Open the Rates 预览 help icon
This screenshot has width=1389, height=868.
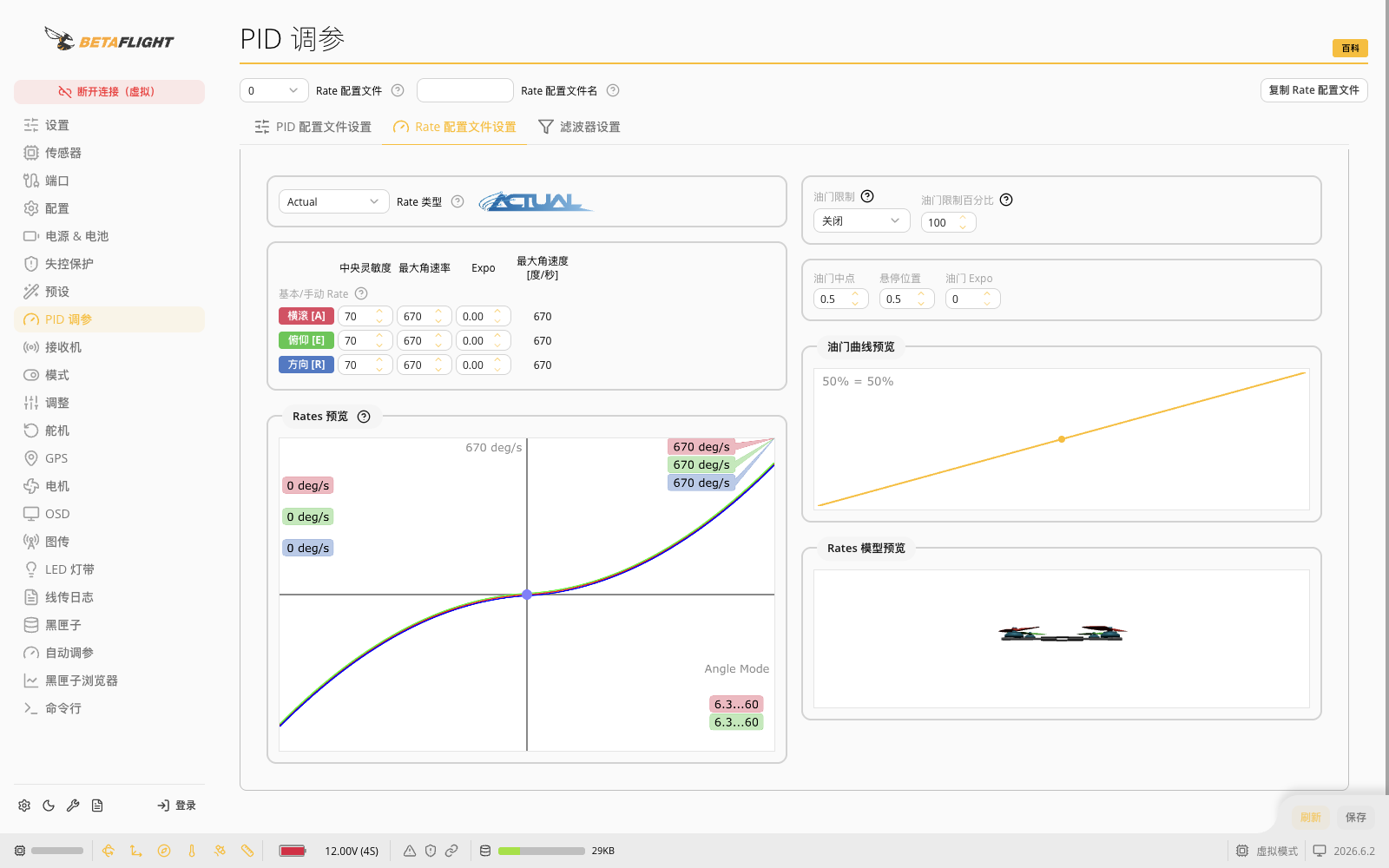click(364, 417)
